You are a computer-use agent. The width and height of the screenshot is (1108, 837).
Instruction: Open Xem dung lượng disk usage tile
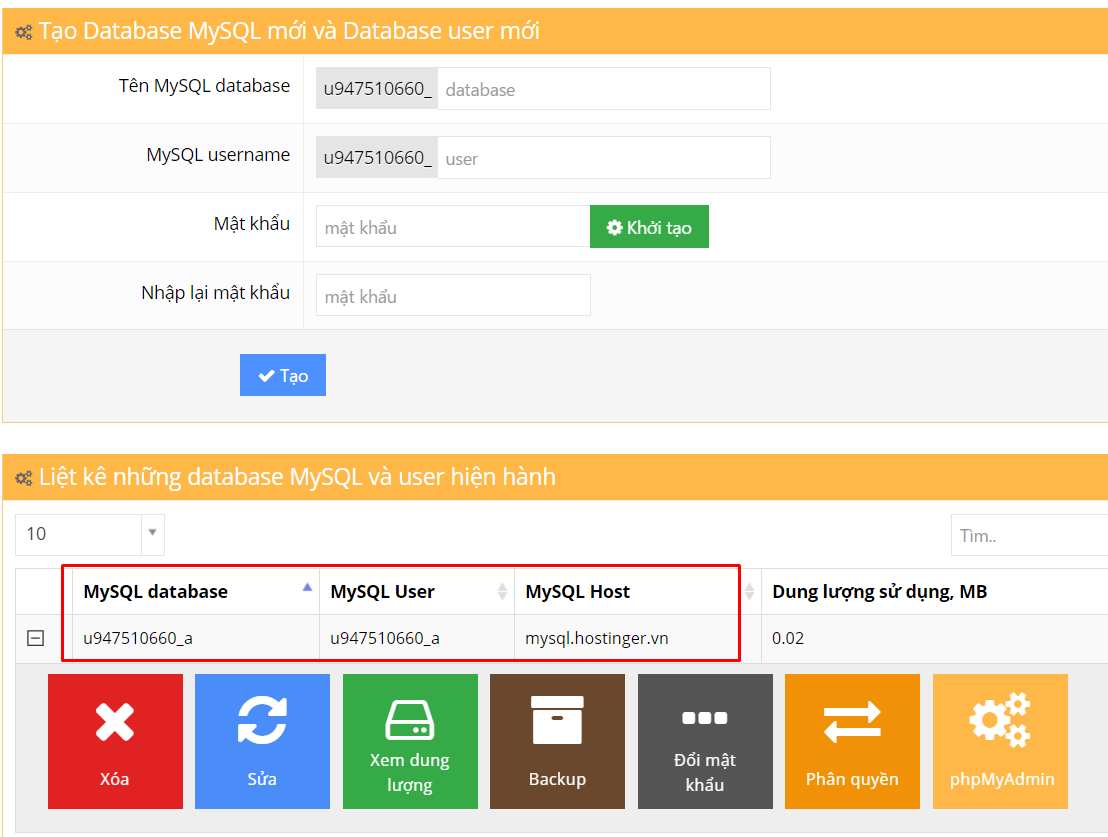click(410, 741)
